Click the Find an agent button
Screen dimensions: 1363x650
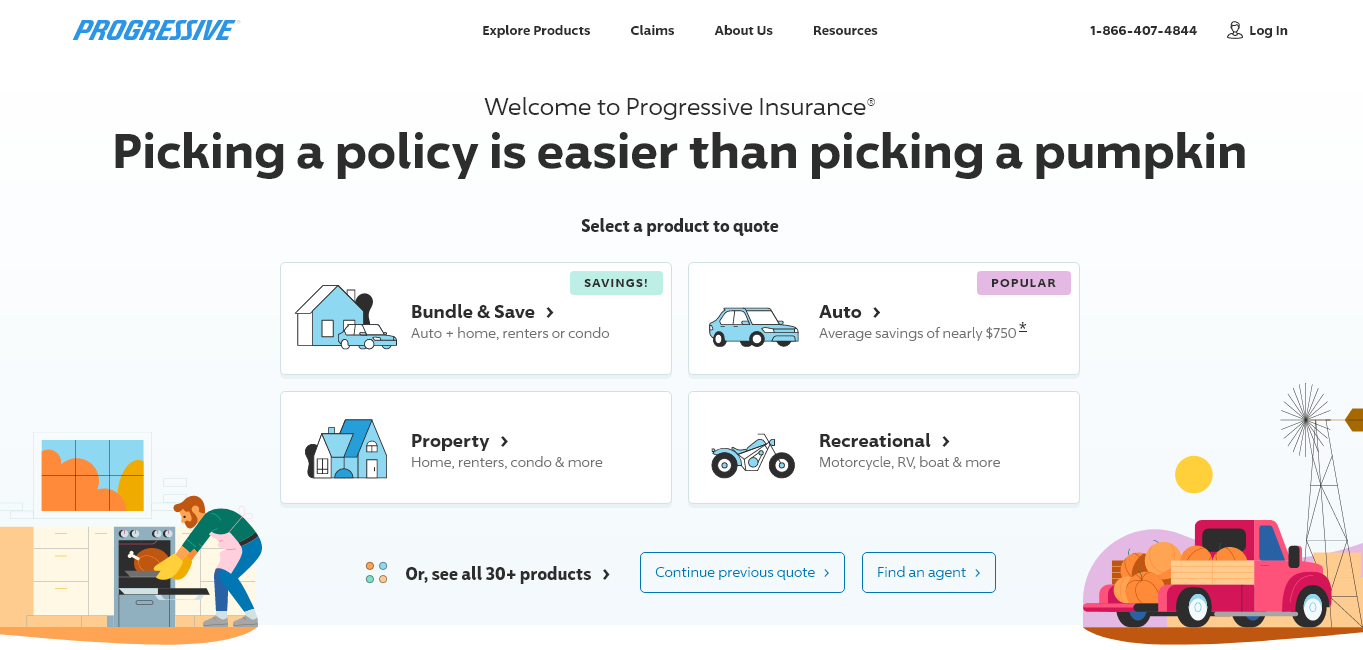click(x=928, y=572)
